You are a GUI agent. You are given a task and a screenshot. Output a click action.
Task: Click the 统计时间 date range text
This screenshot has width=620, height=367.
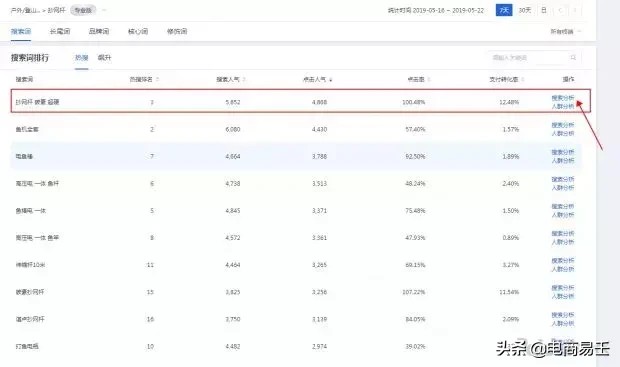coord(436,10)
